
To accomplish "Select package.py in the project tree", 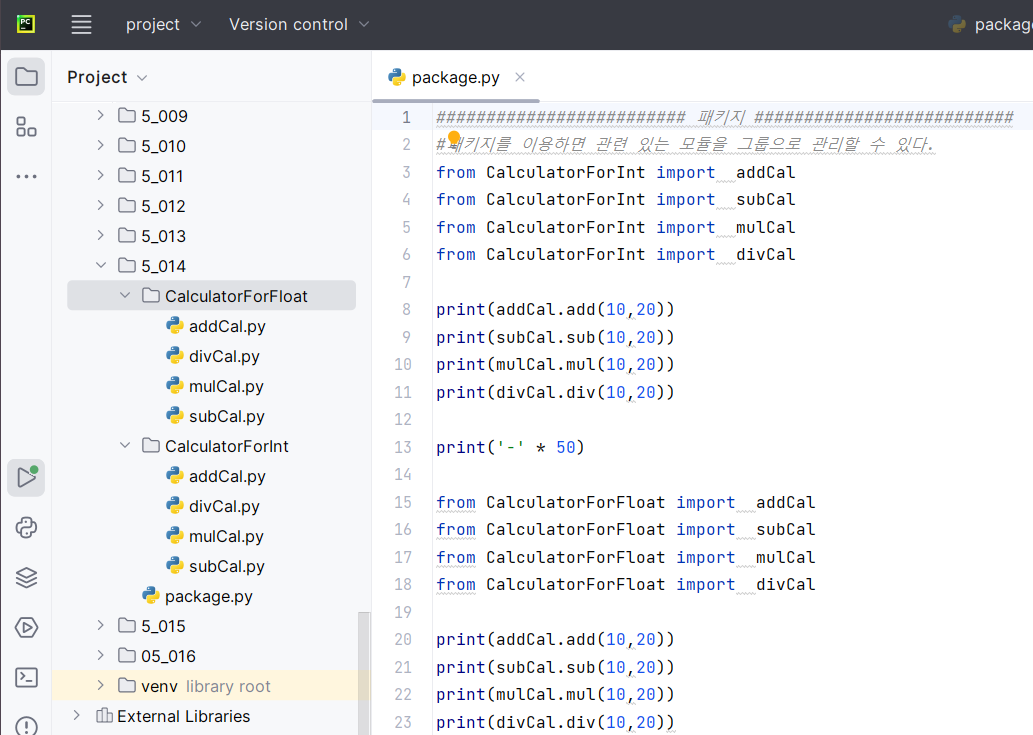I will (x=208, y=596).
